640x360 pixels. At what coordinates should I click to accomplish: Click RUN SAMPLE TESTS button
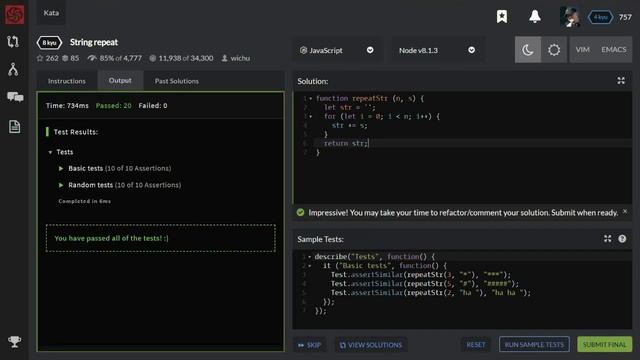534,344
